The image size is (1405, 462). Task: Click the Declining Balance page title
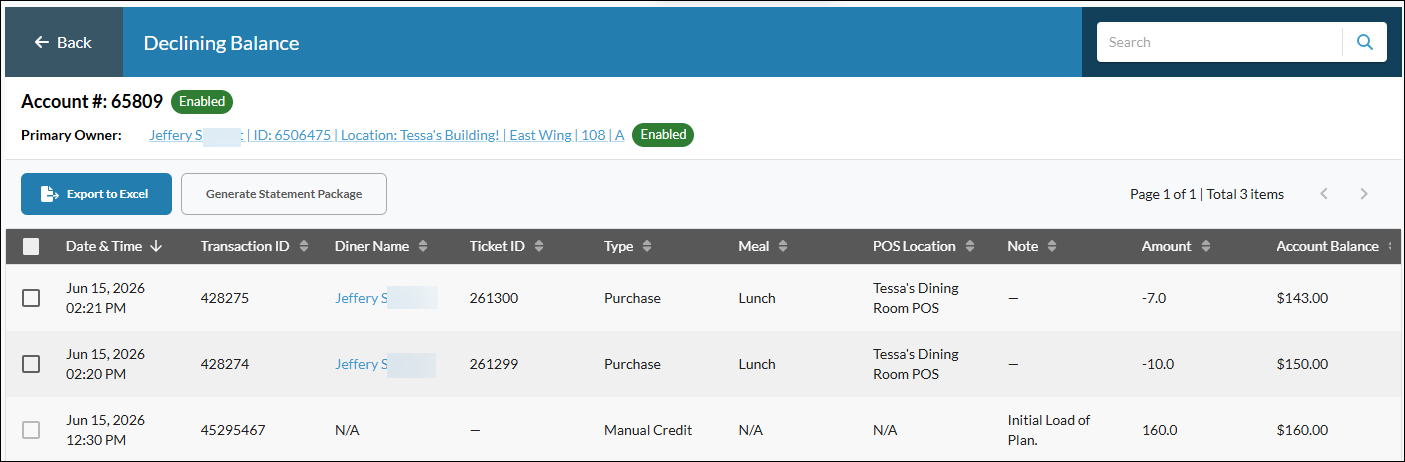coord(221,43)
